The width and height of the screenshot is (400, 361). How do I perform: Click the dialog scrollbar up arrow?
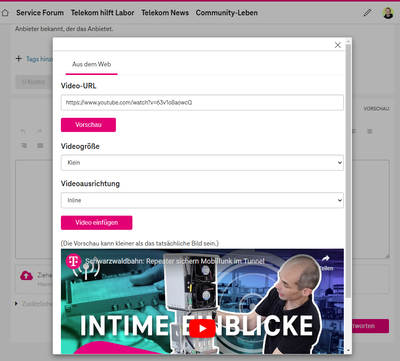tap(349, 42)
